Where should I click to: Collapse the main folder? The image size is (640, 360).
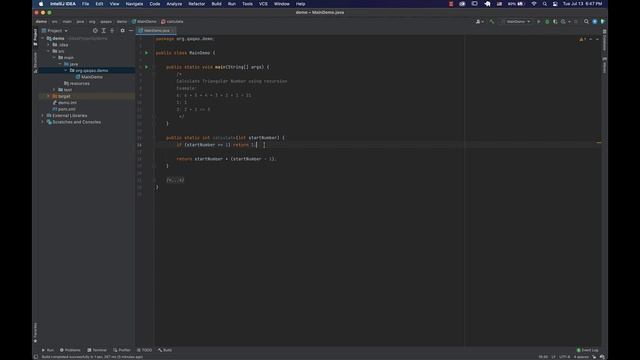coord(54,58)
